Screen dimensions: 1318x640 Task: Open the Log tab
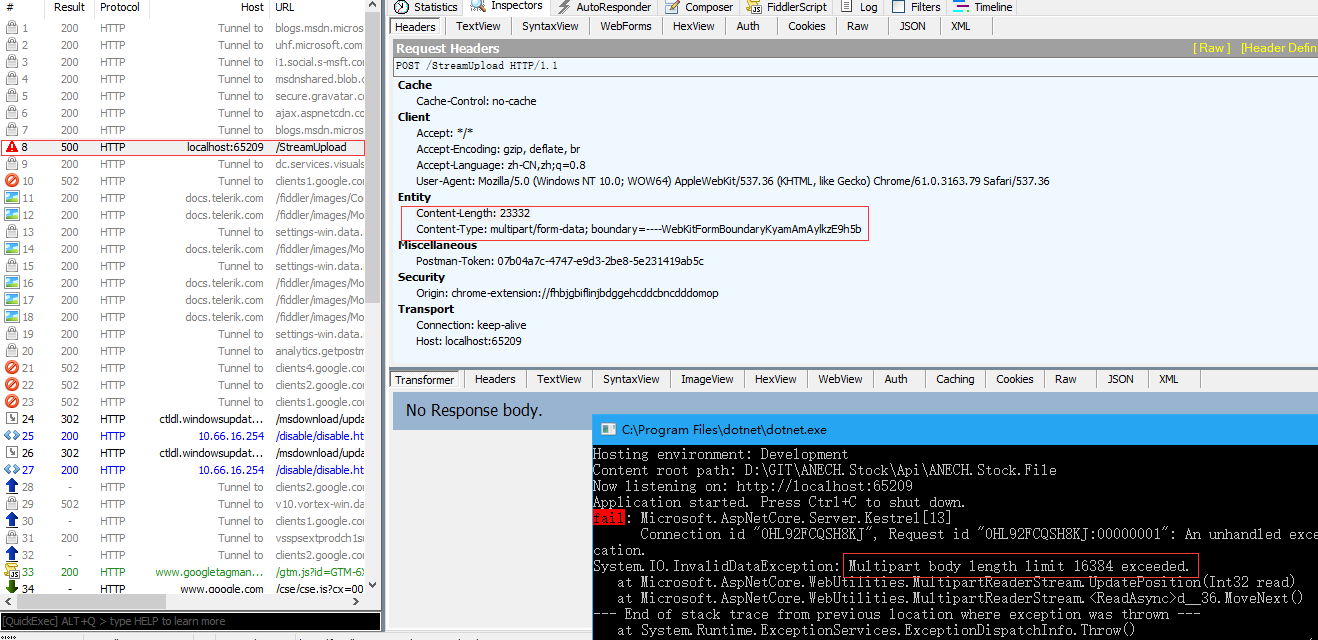click(859, 7)
